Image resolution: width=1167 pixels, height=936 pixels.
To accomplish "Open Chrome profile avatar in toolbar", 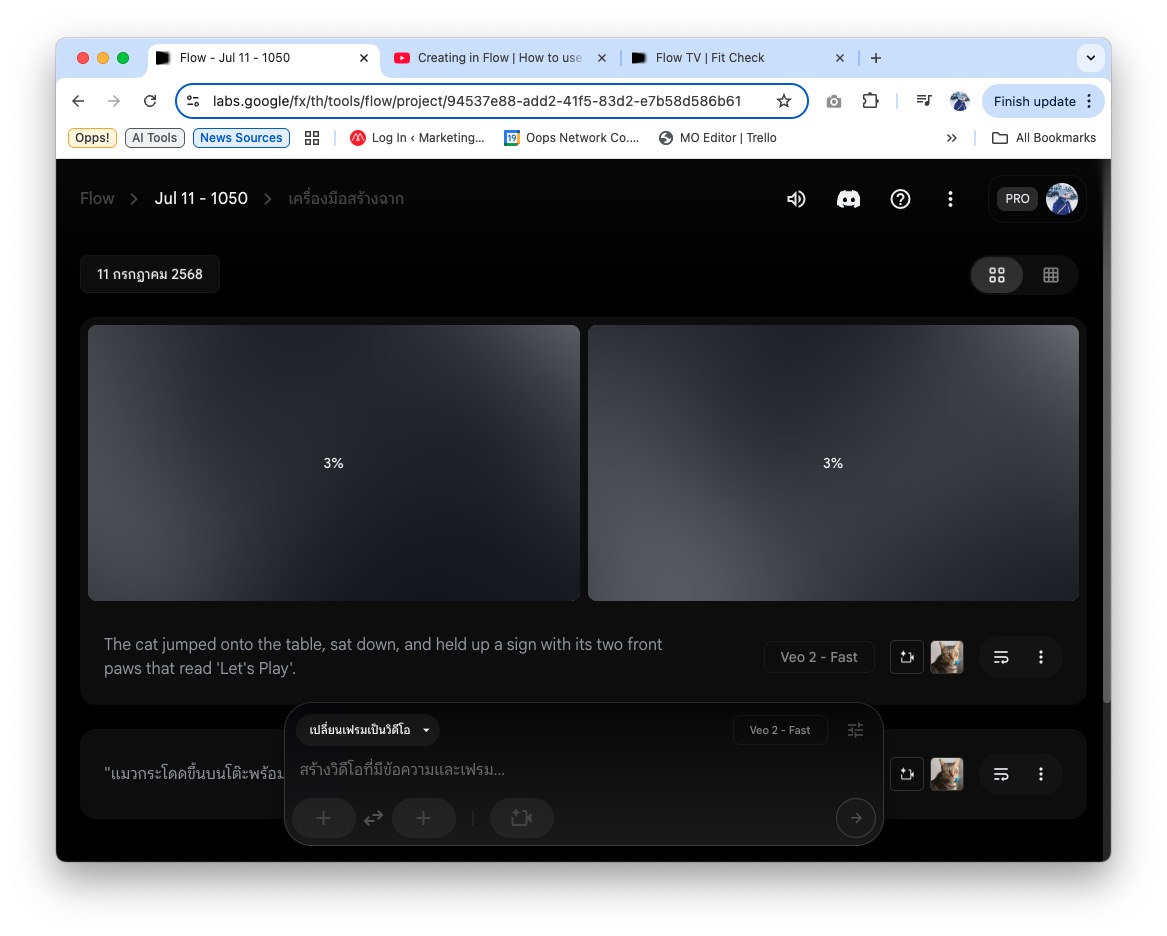I will pos(959,101).
